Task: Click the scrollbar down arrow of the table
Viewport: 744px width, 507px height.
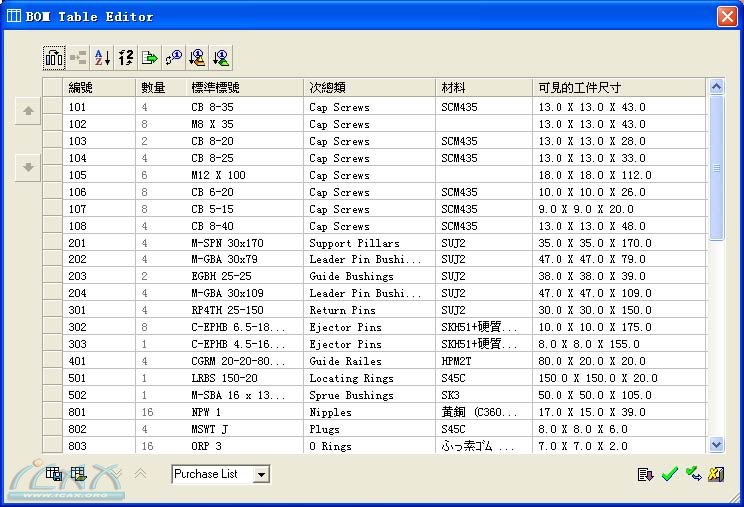Action: point(716,445)
